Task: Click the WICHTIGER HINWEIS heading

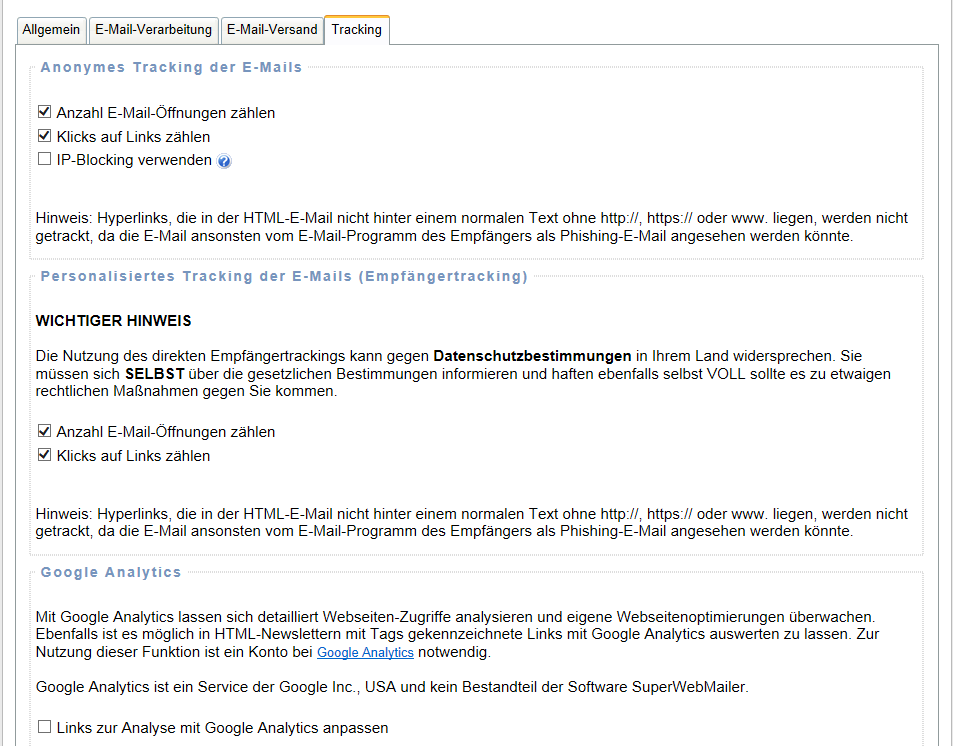Action: click(113, 321)
